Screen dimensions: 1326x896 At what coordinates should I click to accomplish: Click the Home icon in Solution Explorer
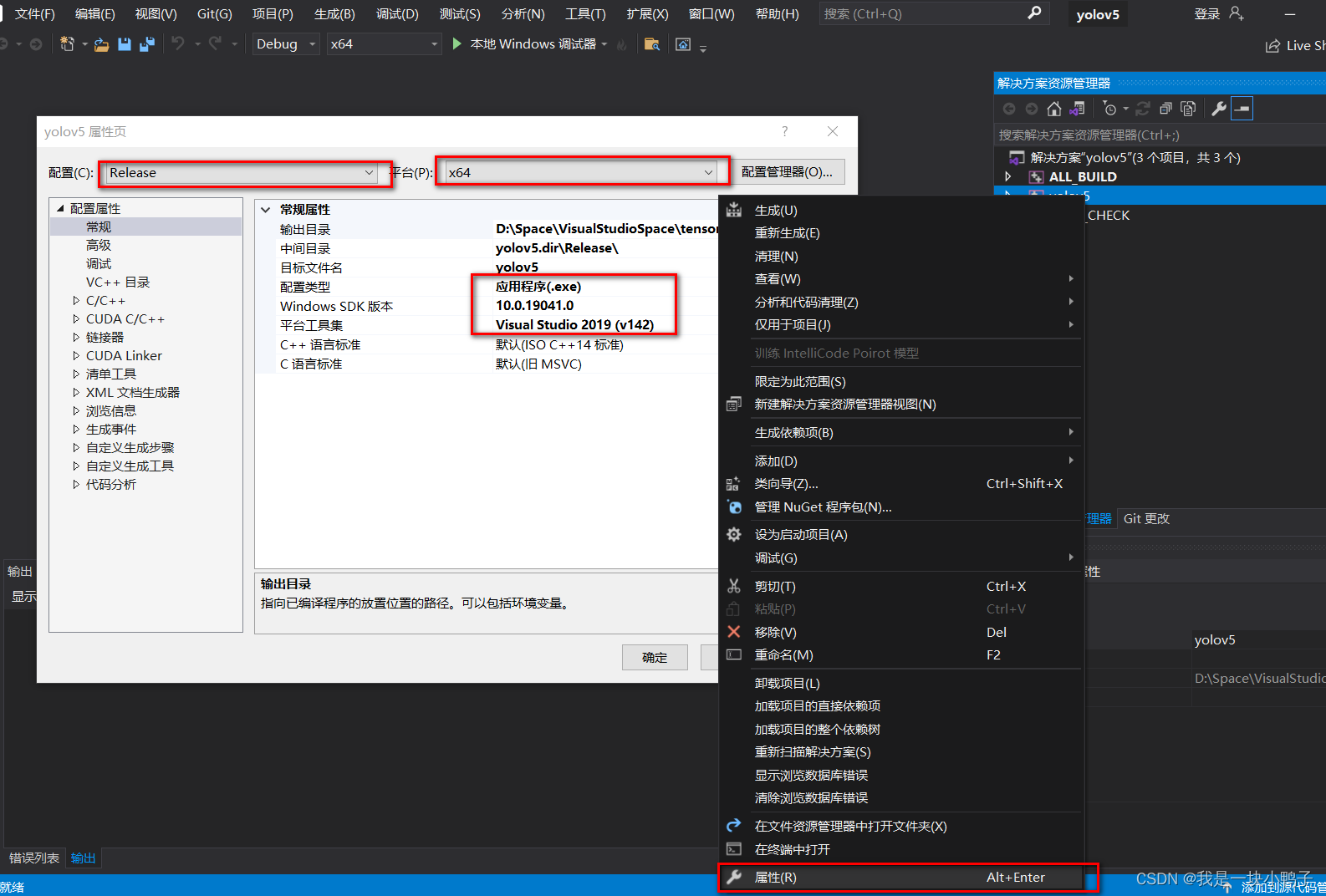click(1054, 109)
